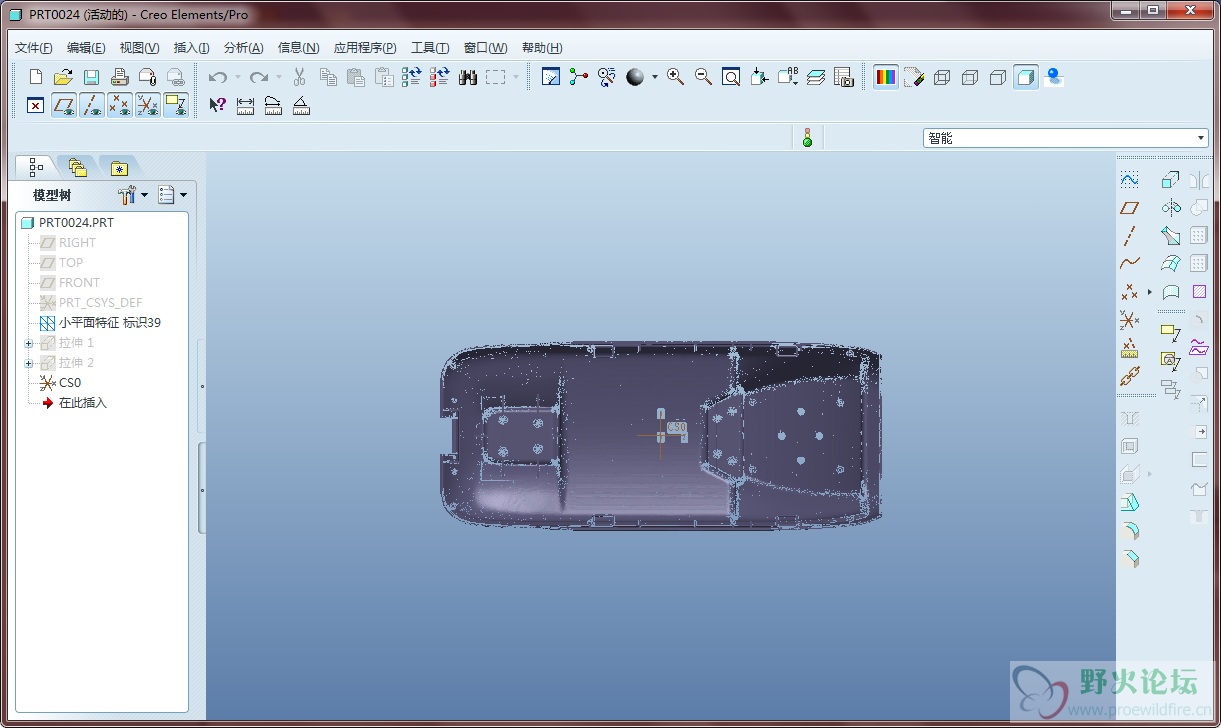Print the model with the printer icon
This screenshot has width=1221, height=728.
[x=119, y=77]
